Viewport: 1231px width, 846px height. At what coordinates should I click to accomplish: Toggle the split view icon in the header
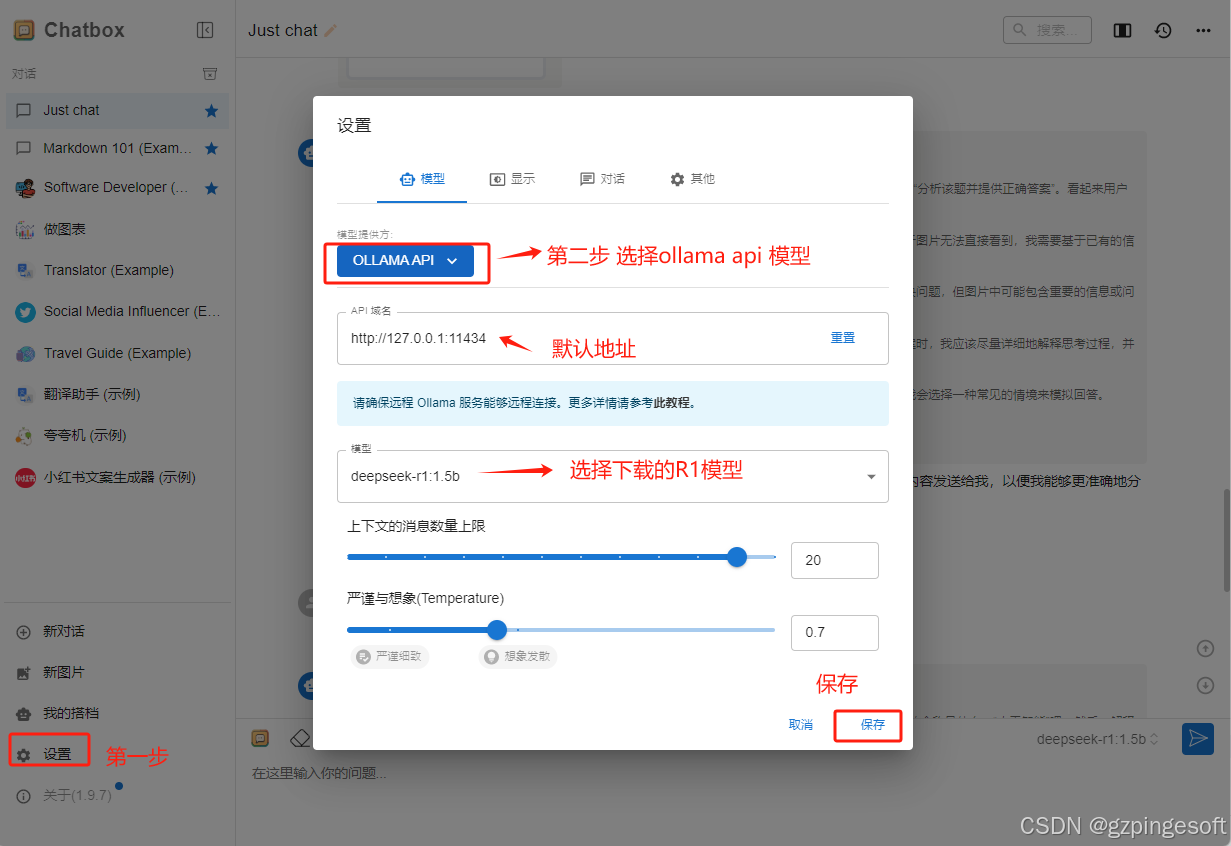coord(1122,30)
